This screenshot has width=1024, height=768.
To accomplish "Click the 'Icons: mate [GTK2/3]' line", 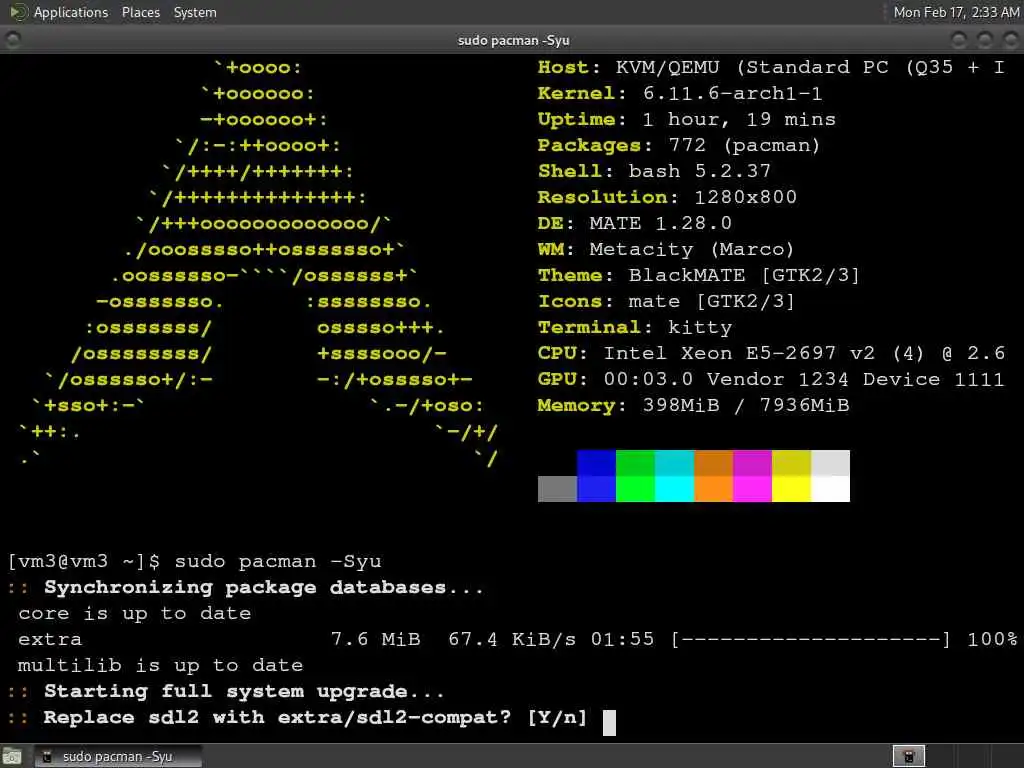I will [666, 302].
